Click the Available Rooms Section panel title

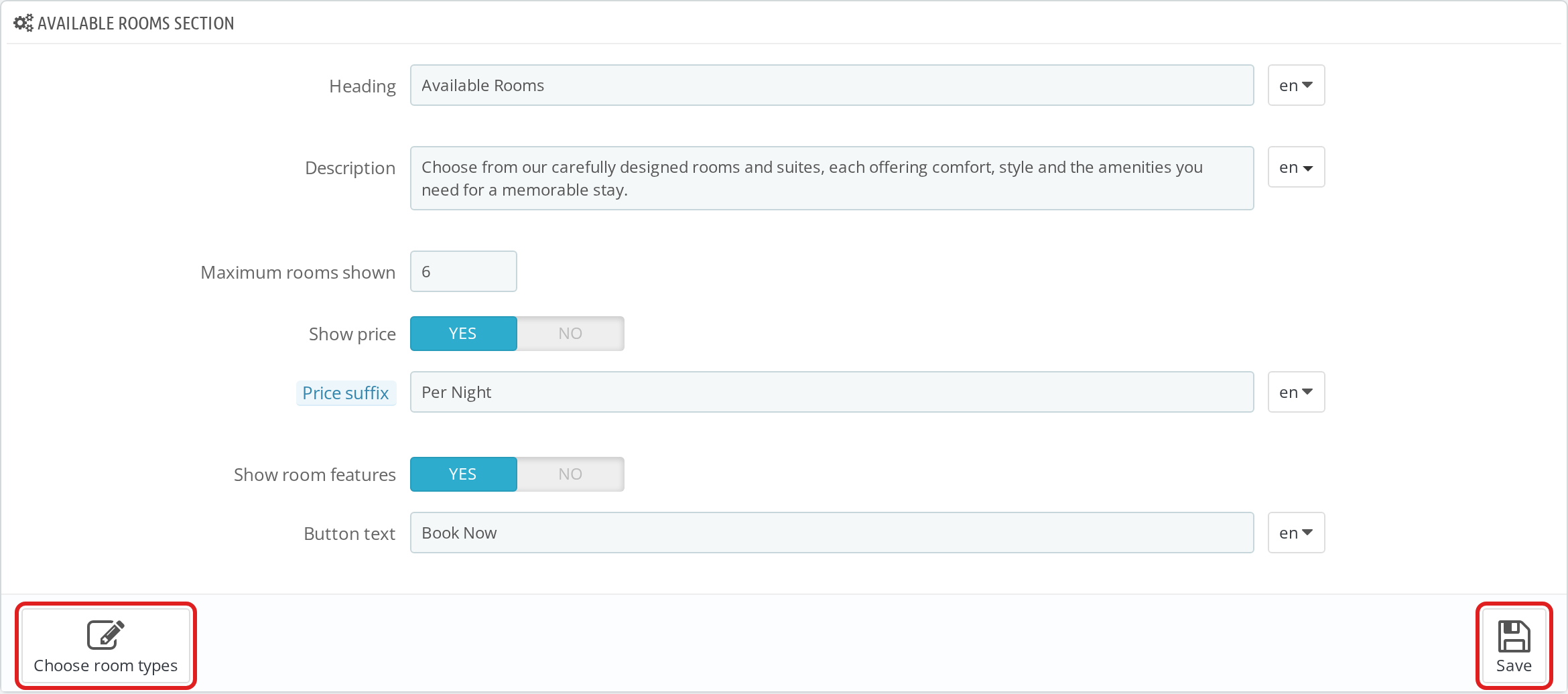pyautogui.click(x=136, y=23)
